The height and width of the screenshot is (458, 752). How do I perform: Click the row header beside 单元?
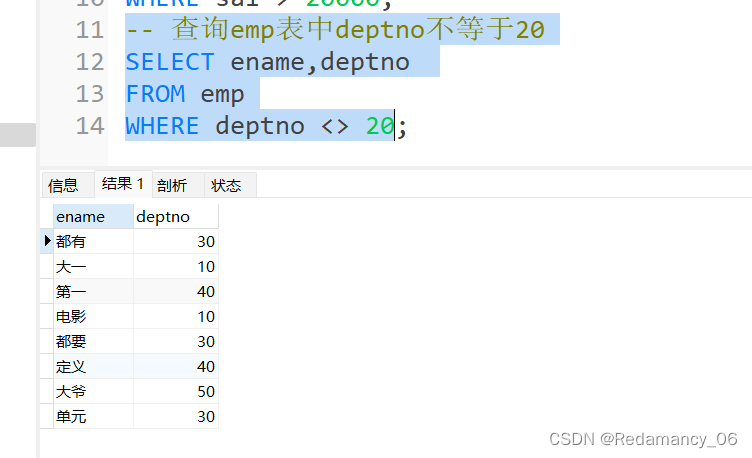point(47,416)
